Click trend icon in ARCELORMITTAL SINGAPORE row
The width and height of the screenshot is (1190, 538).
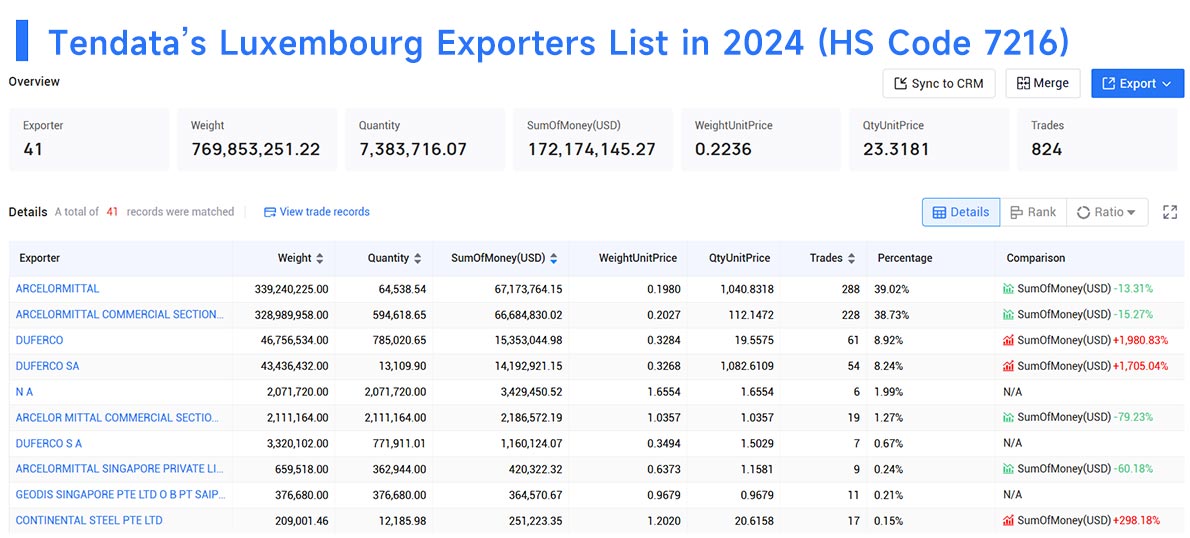[1008, 469]
